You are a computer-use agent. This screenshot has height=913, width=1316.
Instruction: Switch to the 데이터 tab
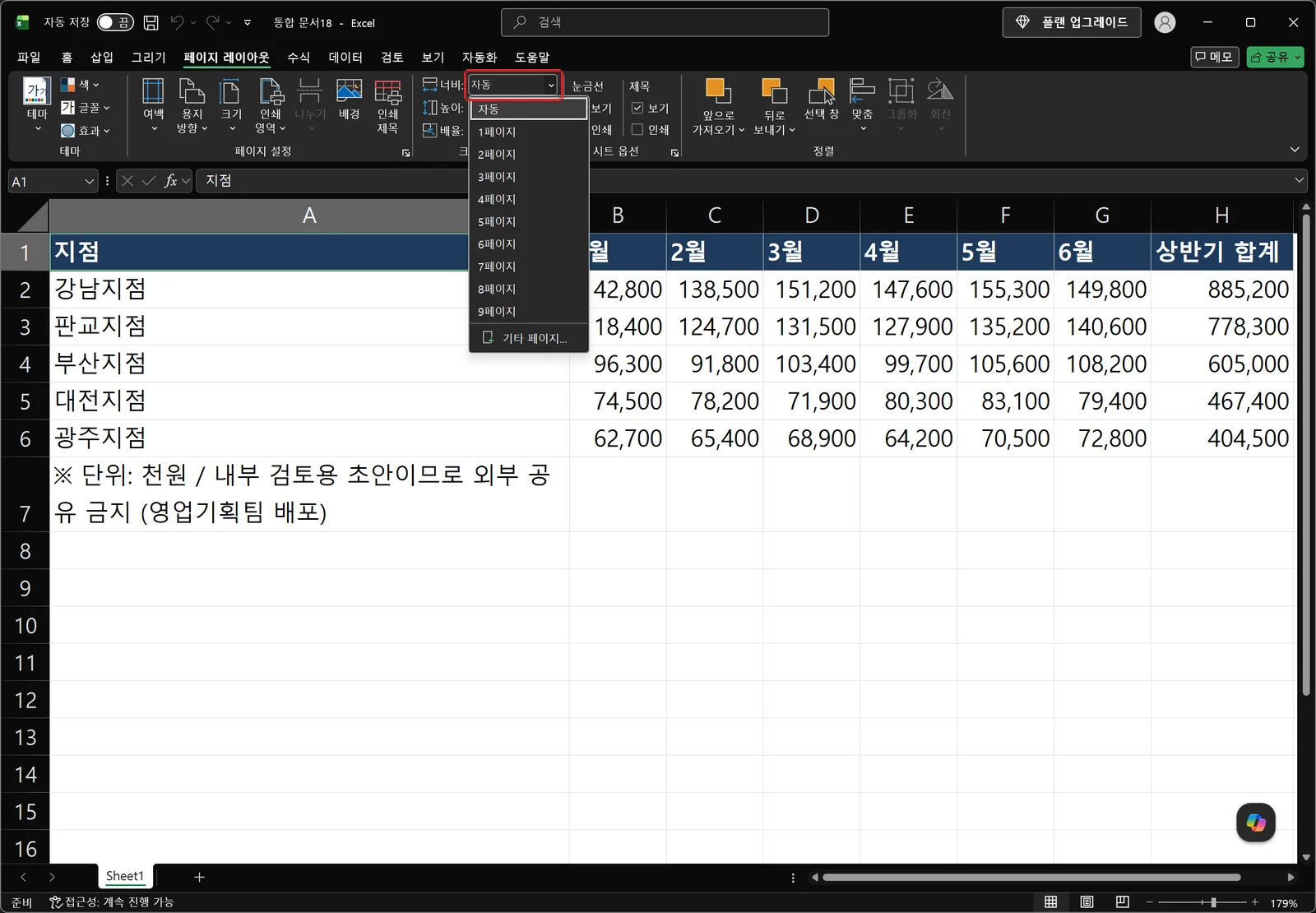345,57
